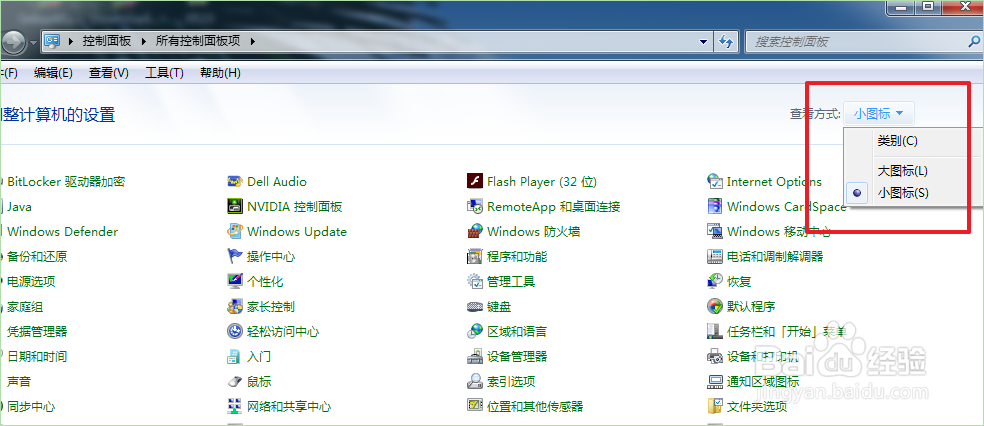Open the 备份和还原 link
The image size is (984, 426).
[x=37, y=257]
